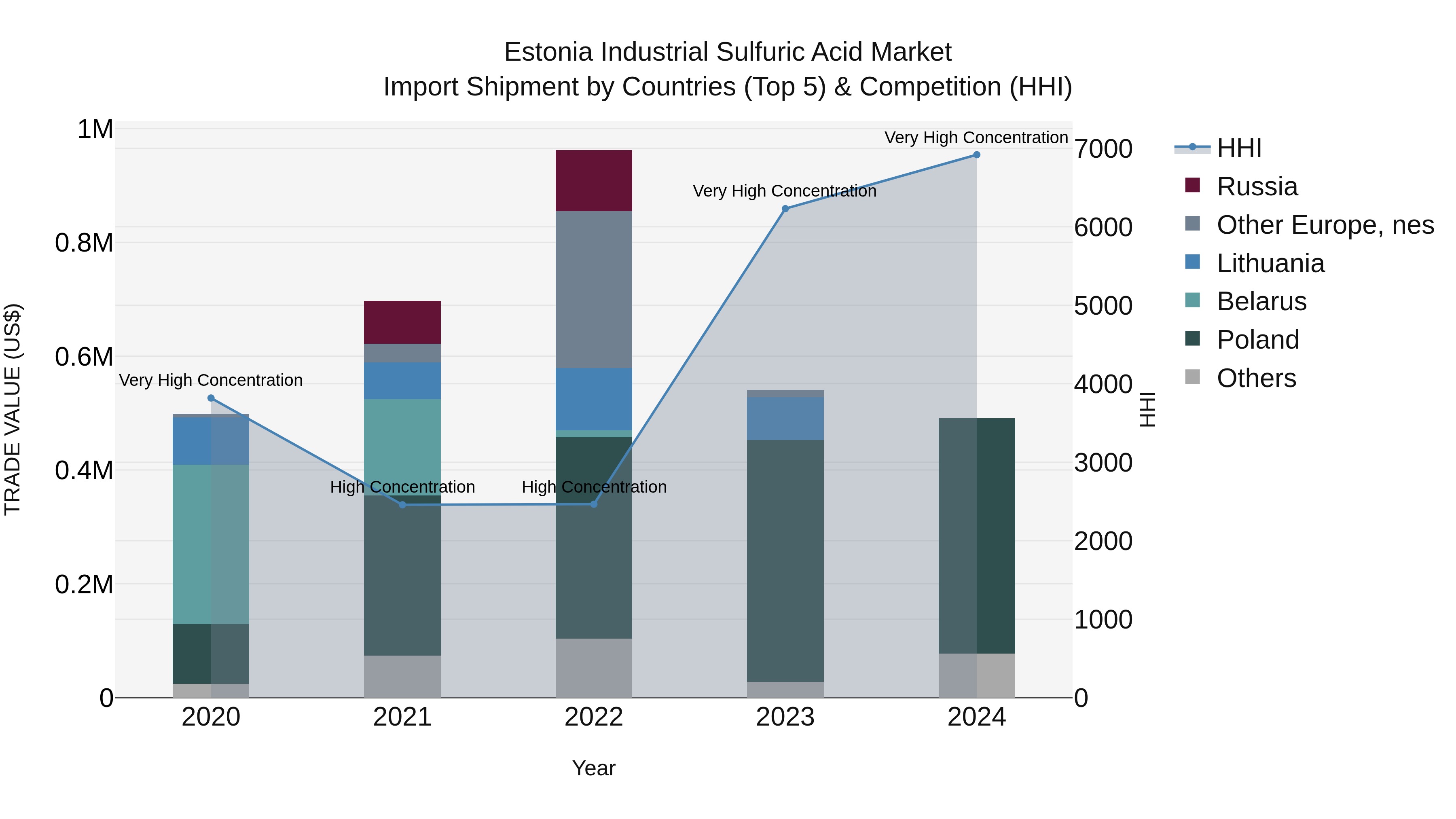Toggle the Russia legend entry
Screen dimensions: 1456x819
(x=1241, y=186)
